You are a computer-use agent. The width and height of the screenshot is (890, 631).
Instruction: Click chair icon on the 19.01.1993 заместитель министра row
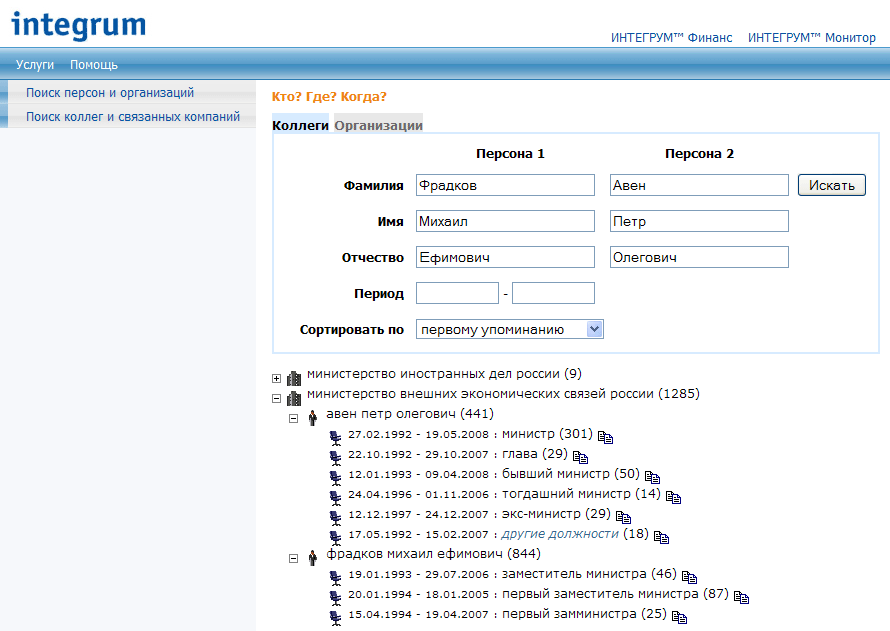[x=336, y=578]
